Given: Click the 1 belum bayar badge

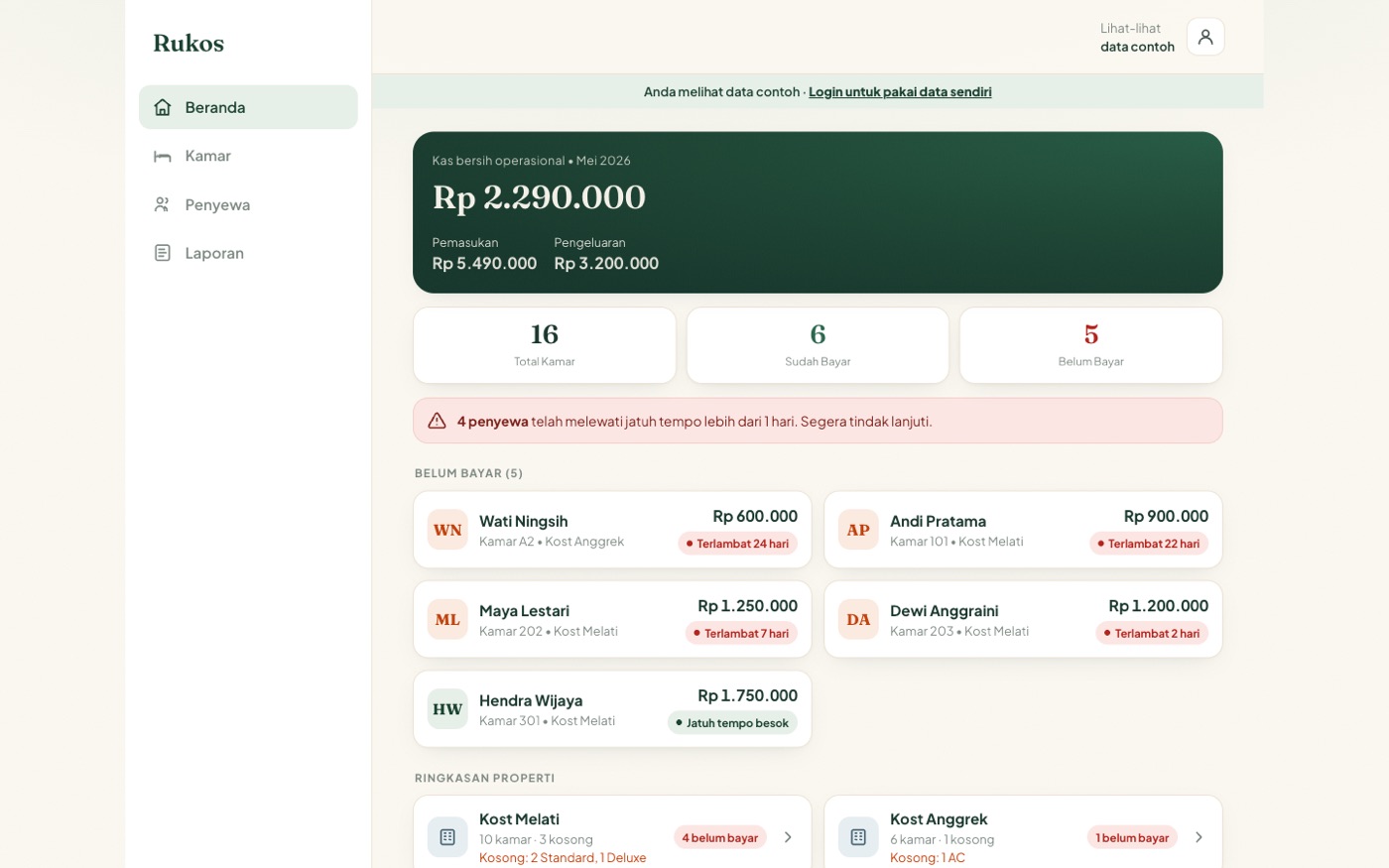Looking at the screenshot, I should tap(1132, 837).
